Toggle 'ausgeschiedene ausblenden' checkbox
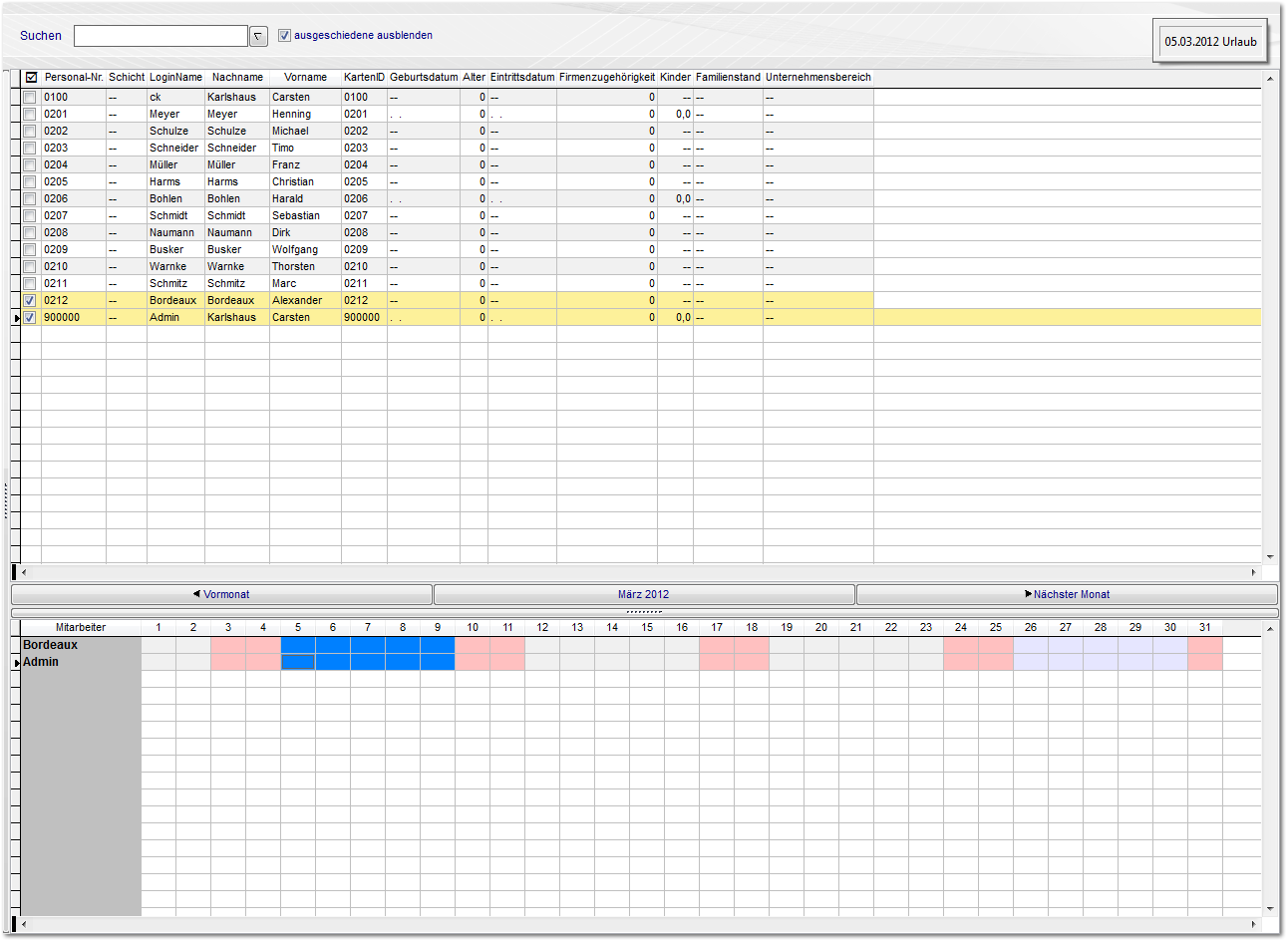The image size is (1288, 942). 284,35
